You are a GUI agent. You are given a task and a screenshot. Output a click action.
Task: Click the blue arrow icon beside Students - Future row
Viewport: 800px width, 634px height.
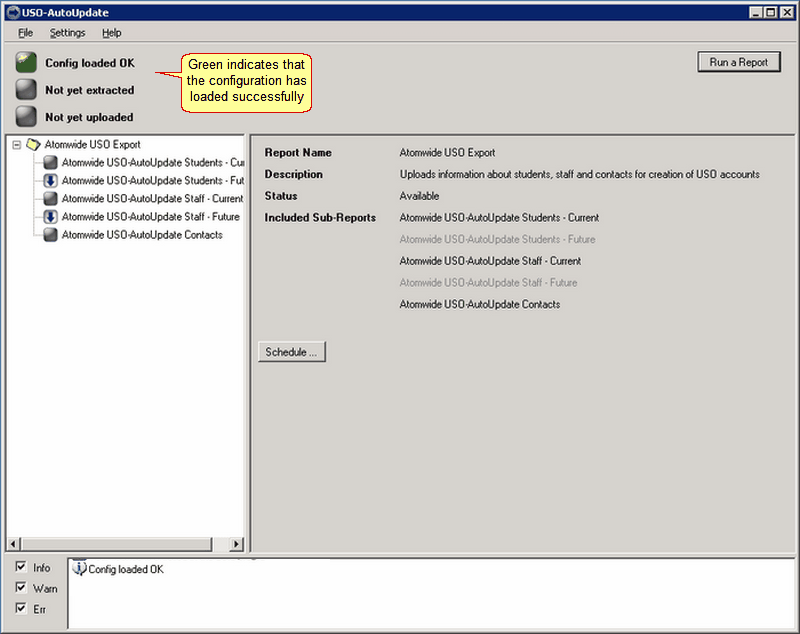click(50, 181)
